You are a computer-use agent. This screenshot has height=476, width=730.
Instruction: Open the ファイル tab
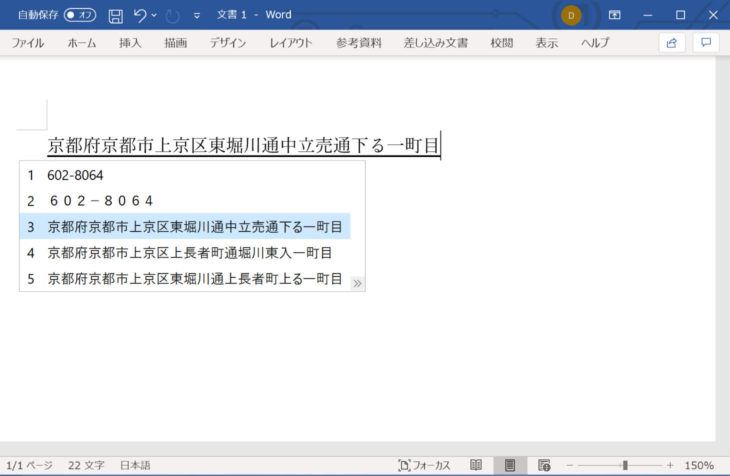[27, 43]
